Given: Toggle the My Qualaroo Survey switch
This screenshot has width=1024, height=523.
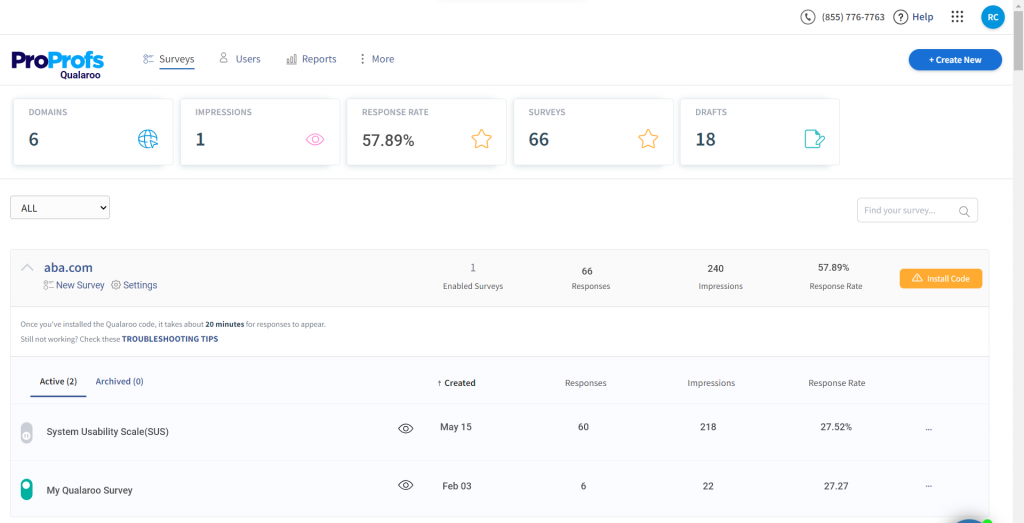Looking at the screenshot, I should pos(26,489).
